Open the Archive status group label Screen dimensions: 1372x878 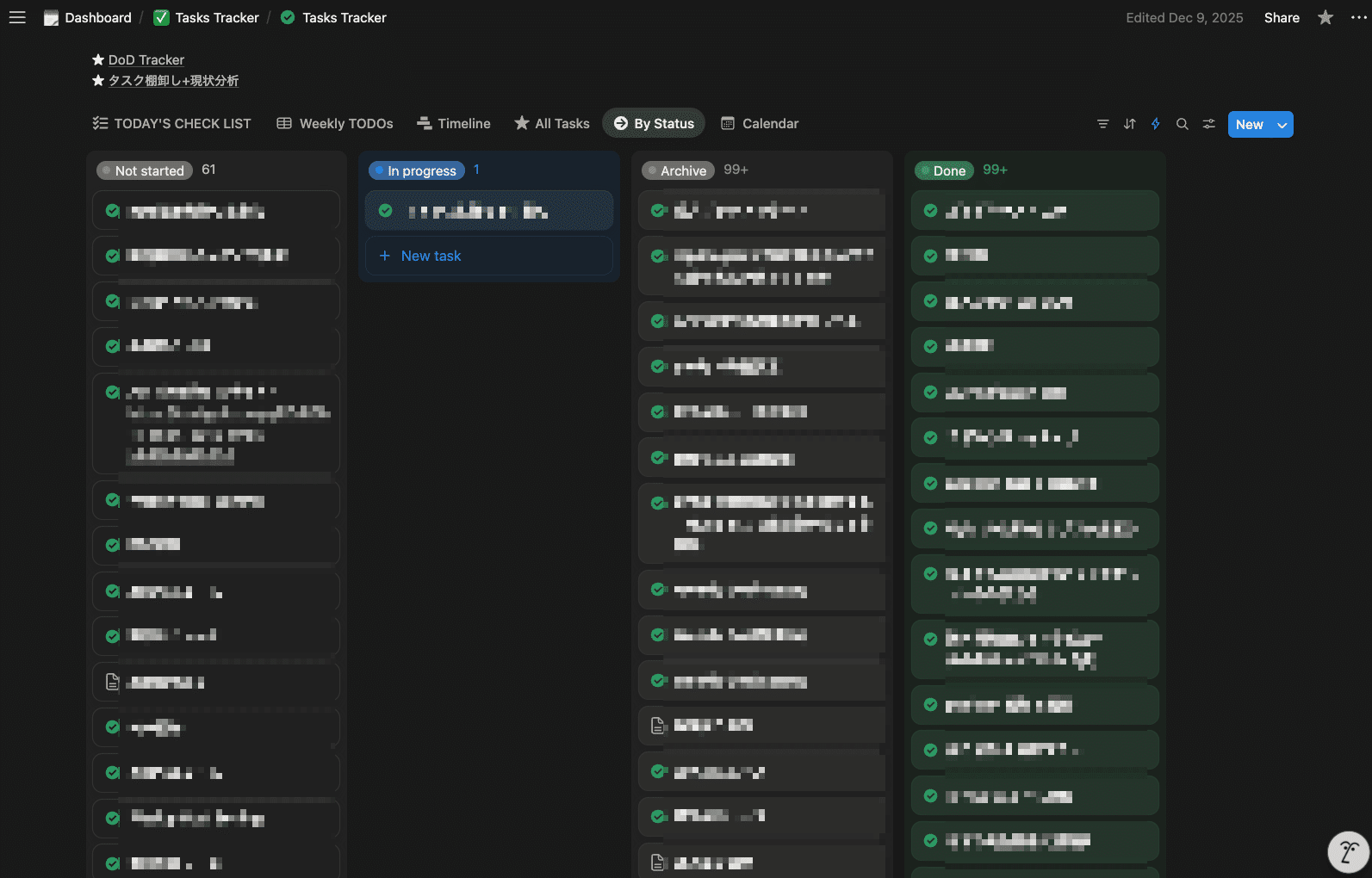tap(678, 170)
